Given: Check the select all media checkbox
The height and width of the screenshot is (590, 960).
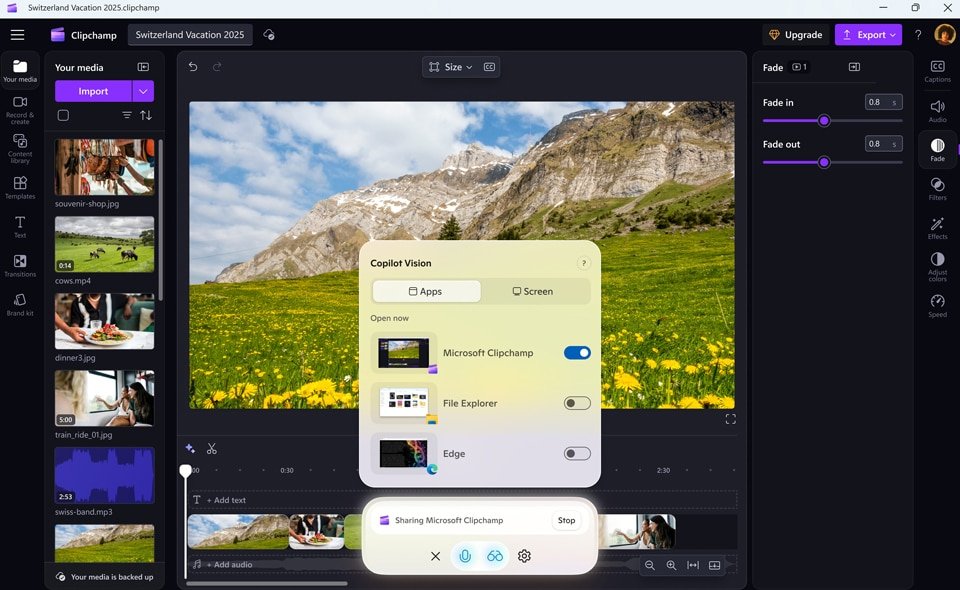Looking at the screenshot, I should (63, 115).
